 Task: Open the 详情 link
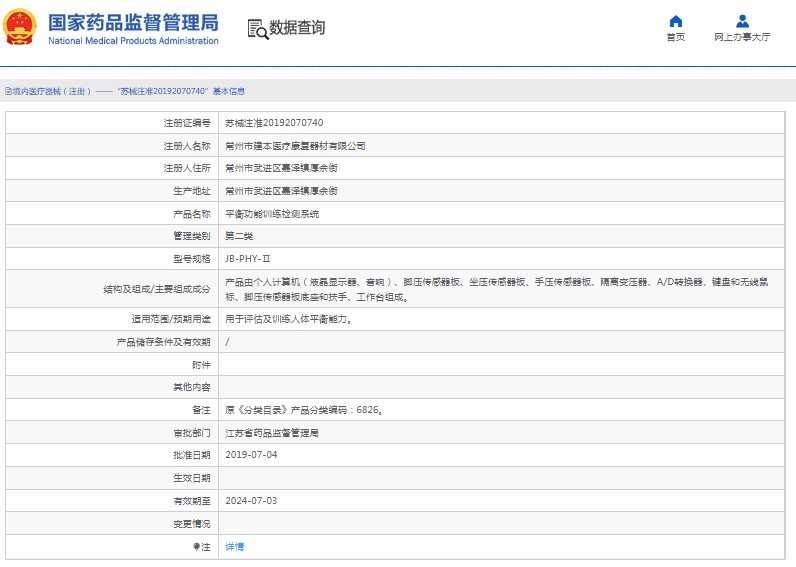(235, 547)
